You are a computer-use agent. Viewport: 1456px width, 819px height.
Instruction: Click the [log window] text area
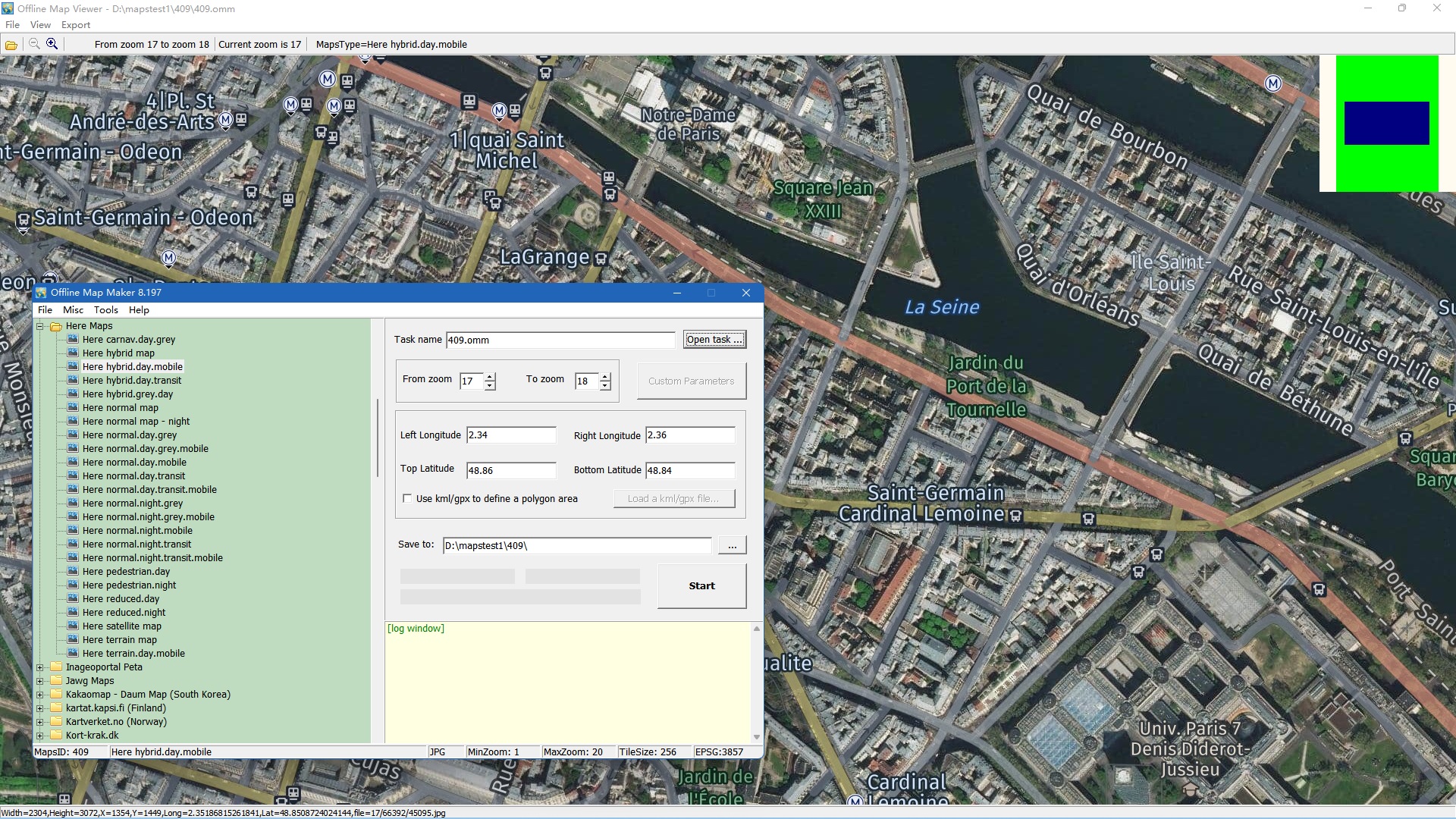tap(568, 682)
